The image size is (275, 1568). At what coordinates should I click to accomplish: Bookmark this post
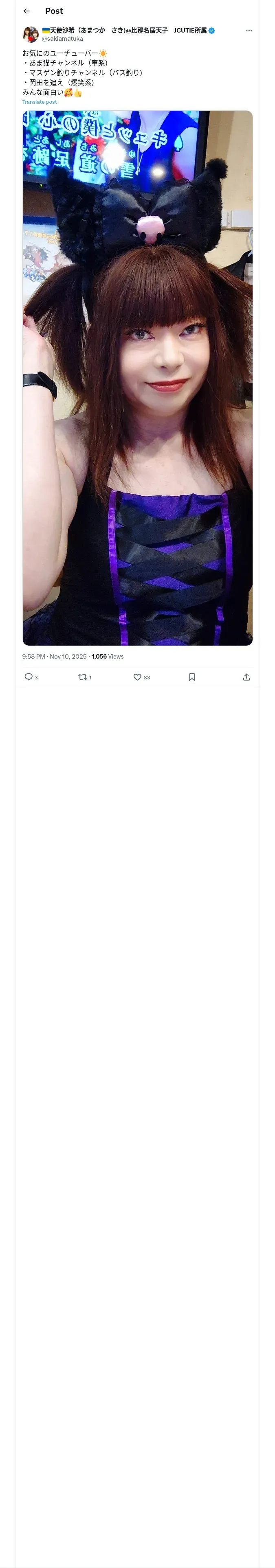192,677
